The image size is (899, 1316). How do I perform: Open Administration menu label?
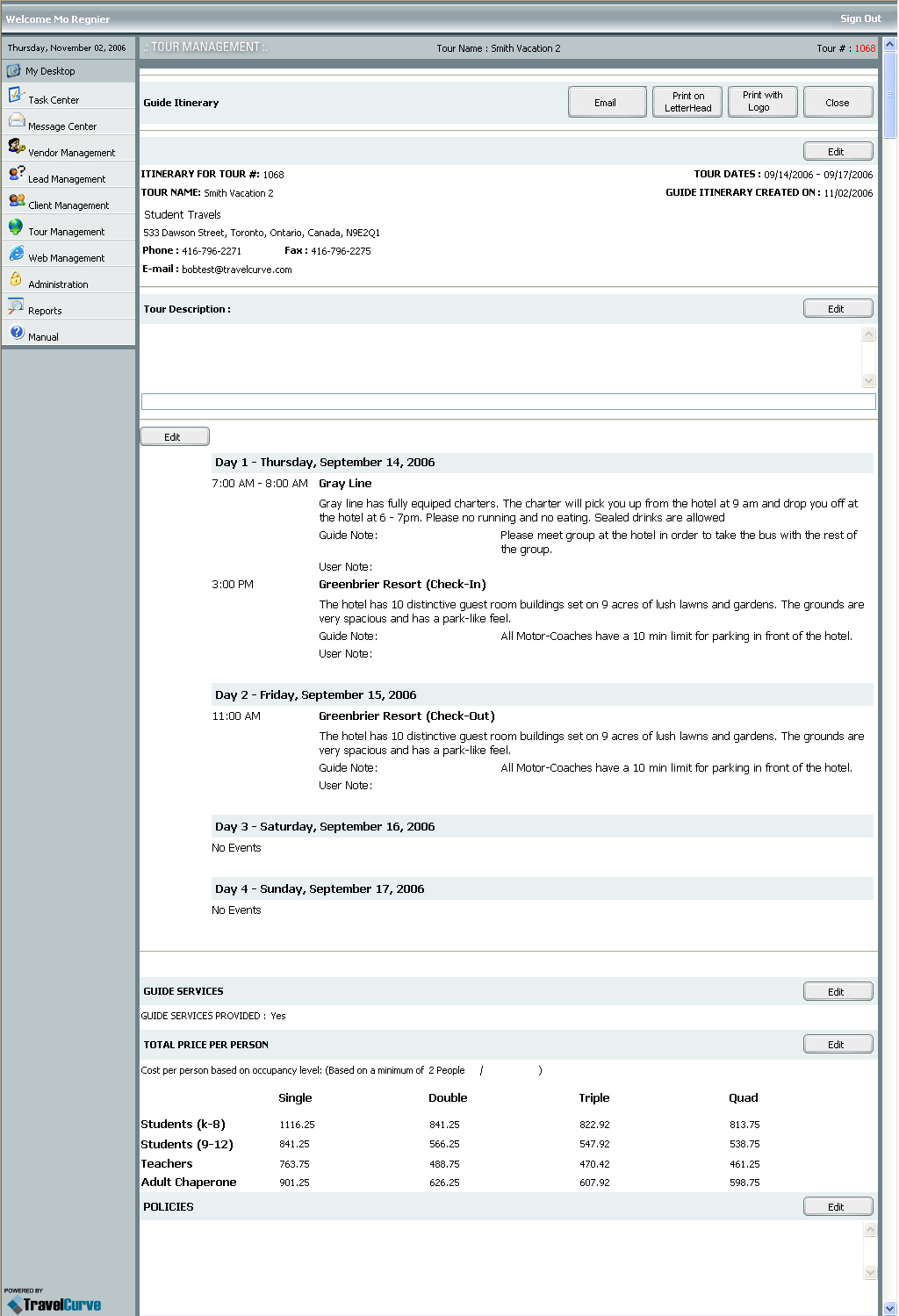[x=58, y=284]
